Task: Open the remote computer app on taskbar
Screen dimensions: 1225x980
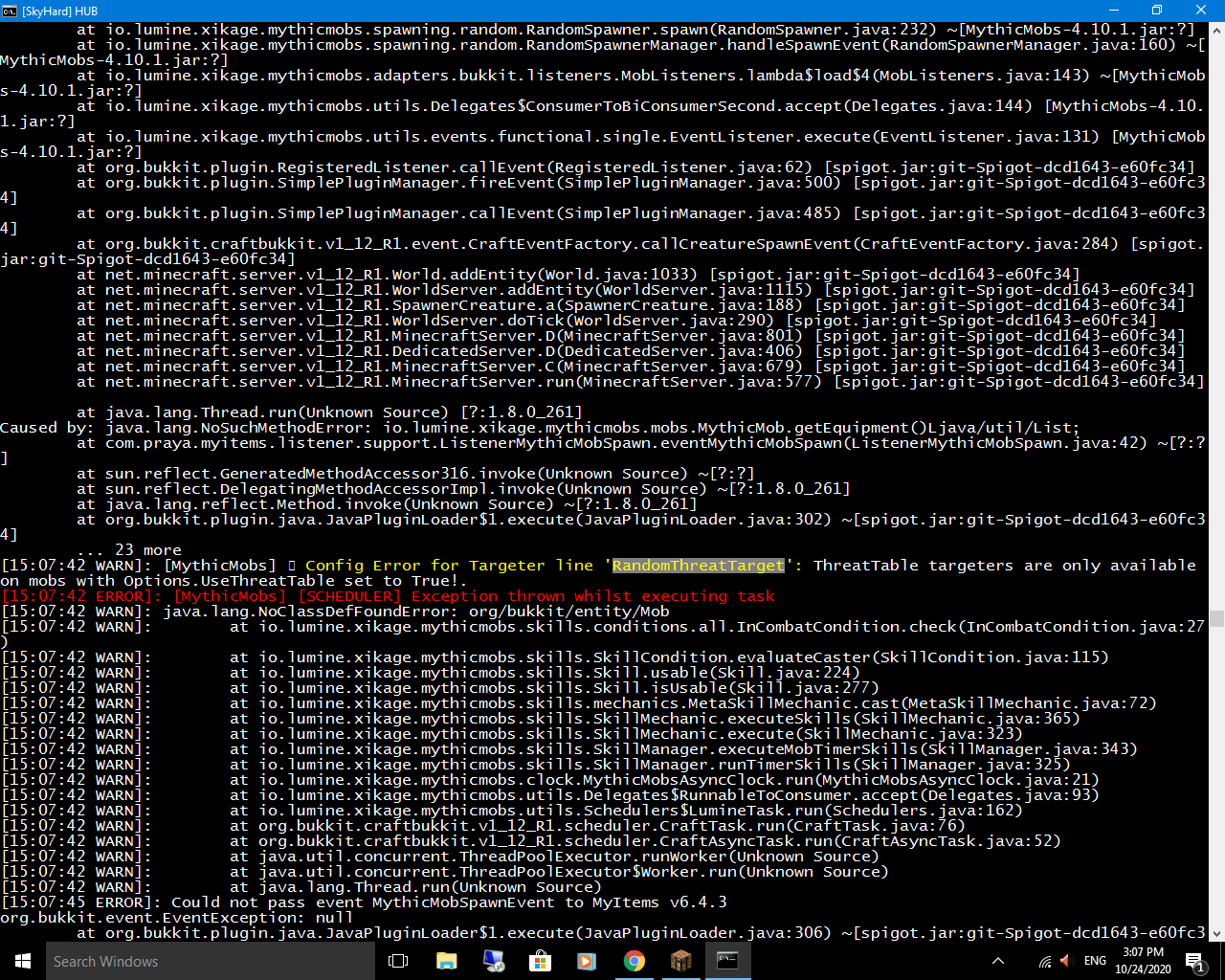Action: pyautogui.click(x=493, y=961)
